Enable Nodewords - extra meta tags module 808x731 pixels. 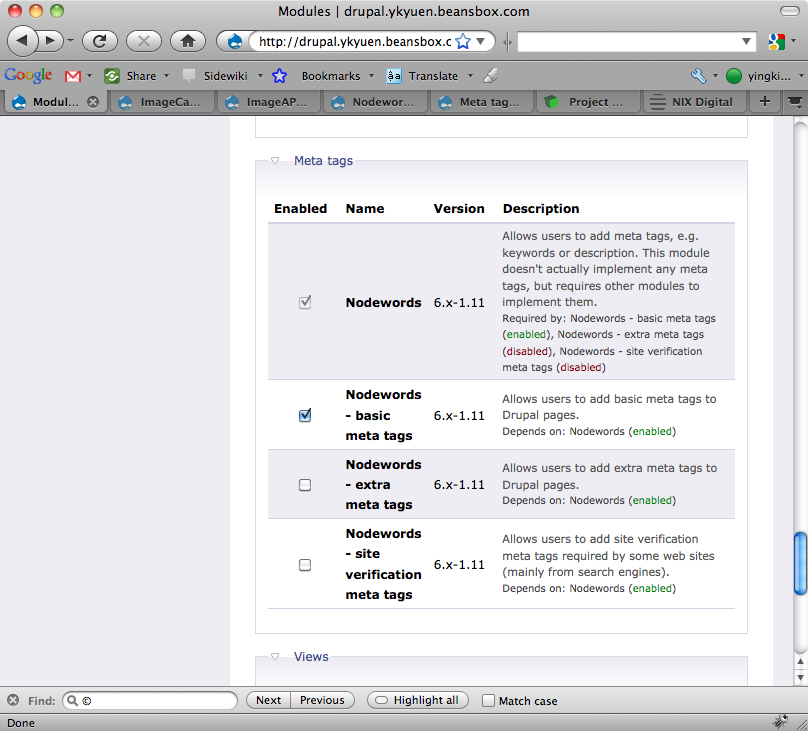pyautogui.click(x=305, y=485)
